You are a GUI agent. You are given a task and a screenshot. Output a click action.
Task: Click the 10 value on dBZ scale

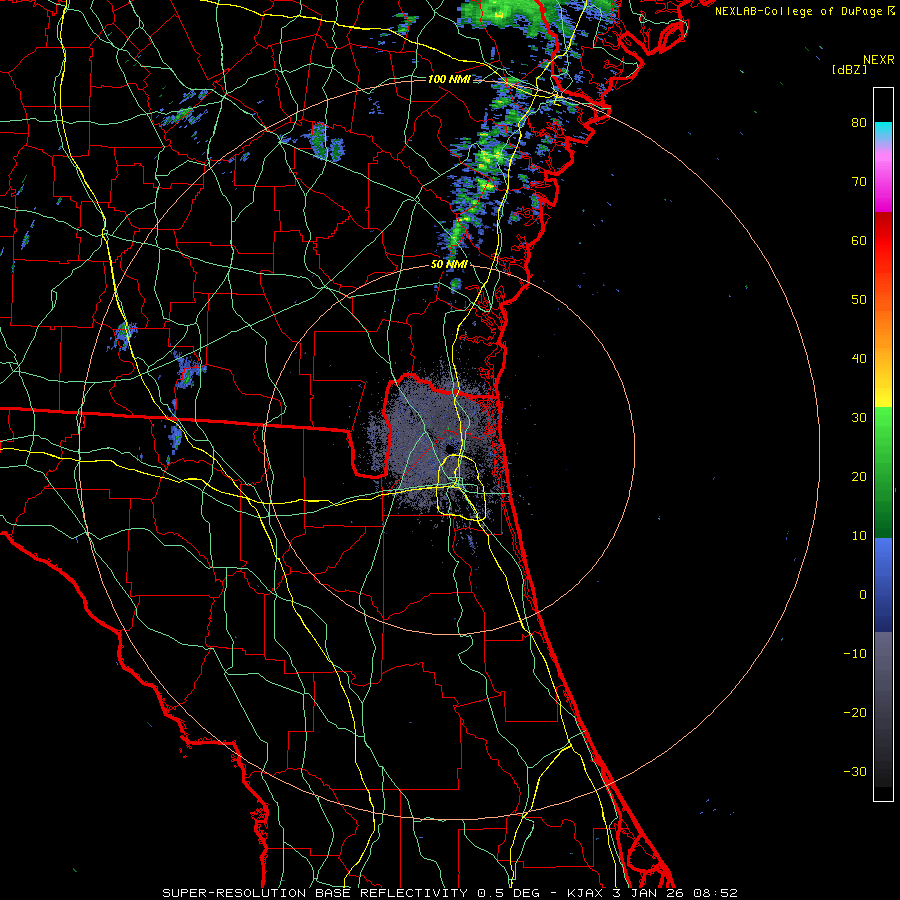pos(859,536)
